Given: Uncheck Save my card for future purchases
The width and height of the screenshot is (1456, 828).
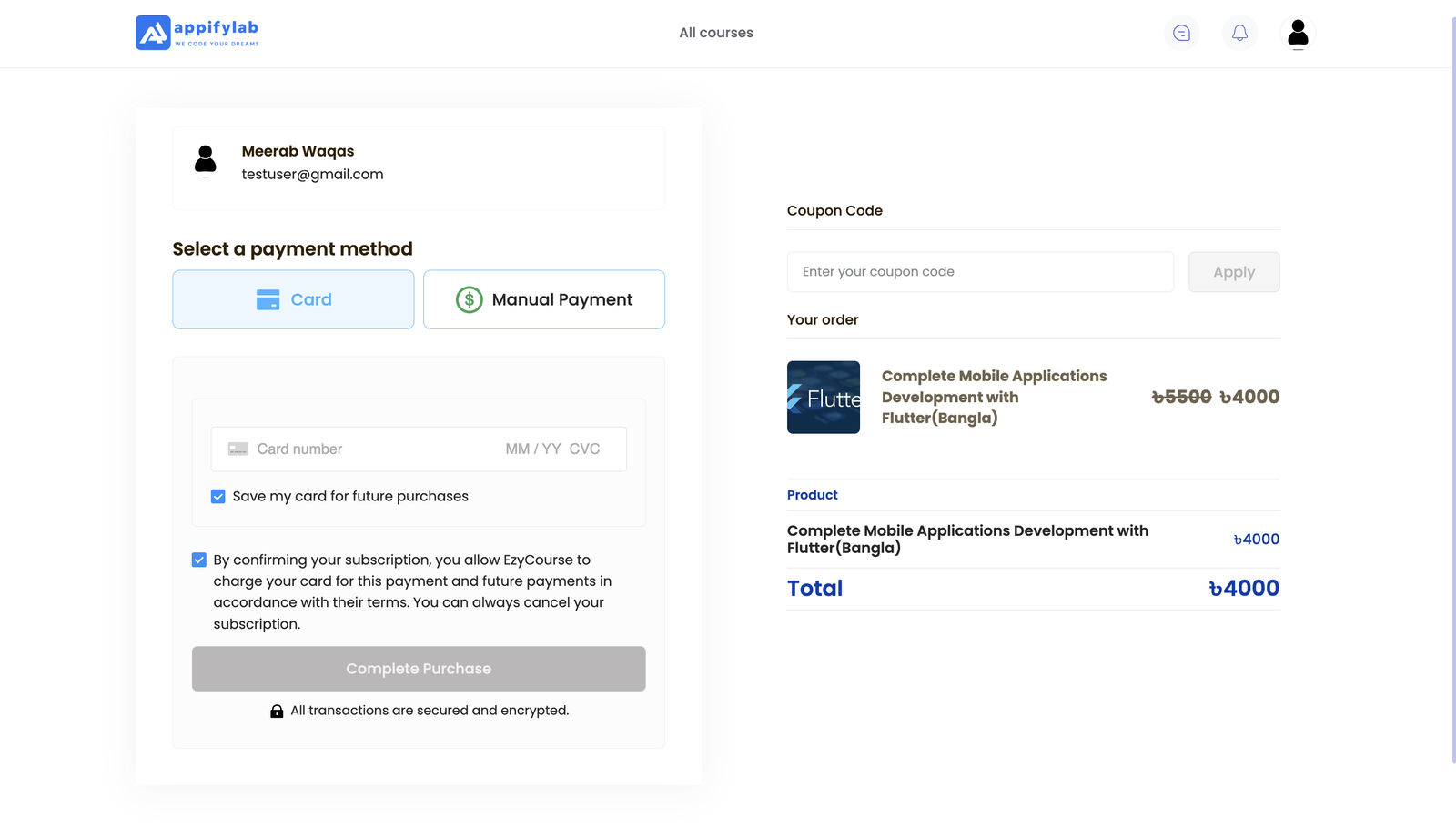Looking at the screenshot, I should [x=218, y=497].
